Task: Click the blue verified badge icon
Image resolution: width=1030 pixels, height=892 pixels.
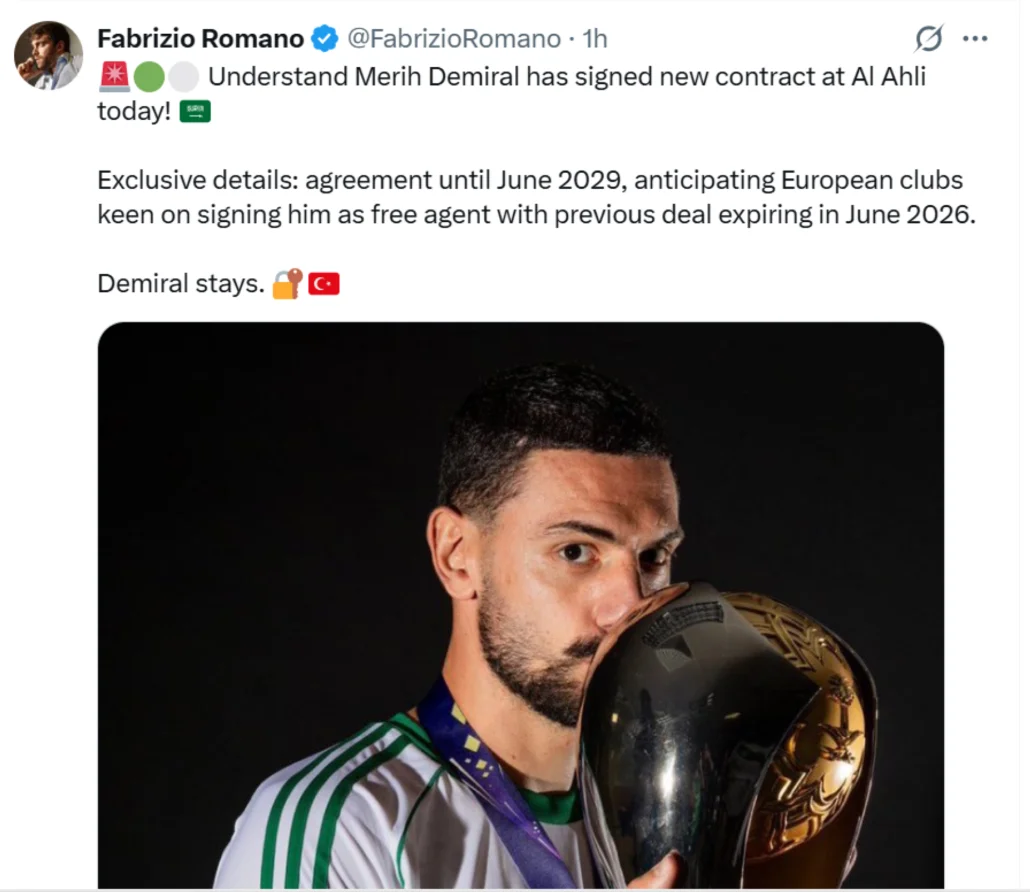Action: [x=324, y=39]
